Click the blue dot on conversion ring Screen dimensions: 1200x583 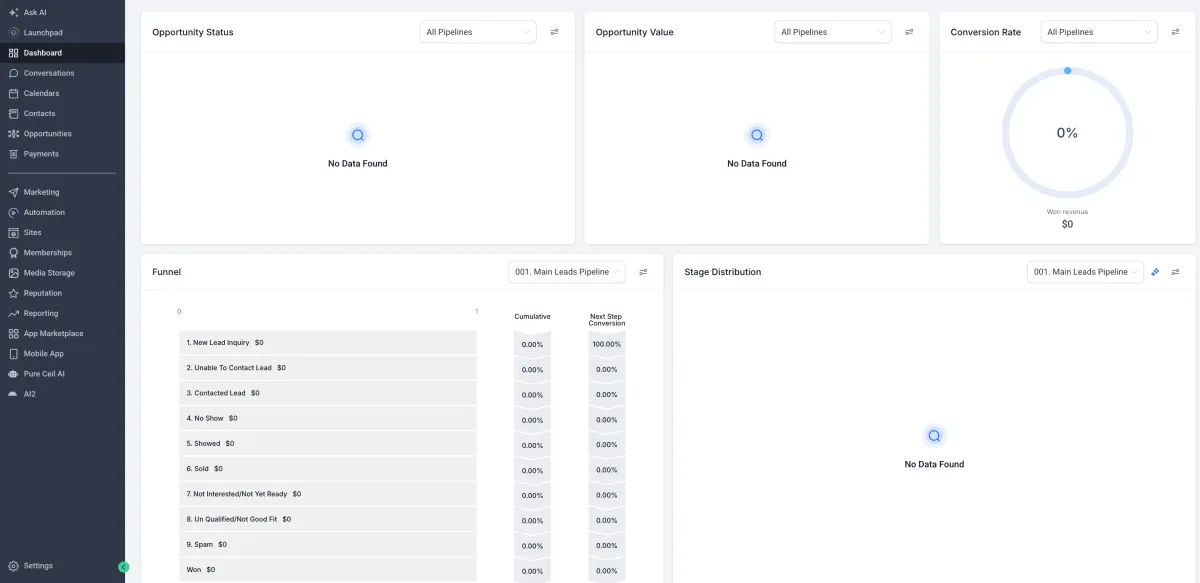point(1068,71)
